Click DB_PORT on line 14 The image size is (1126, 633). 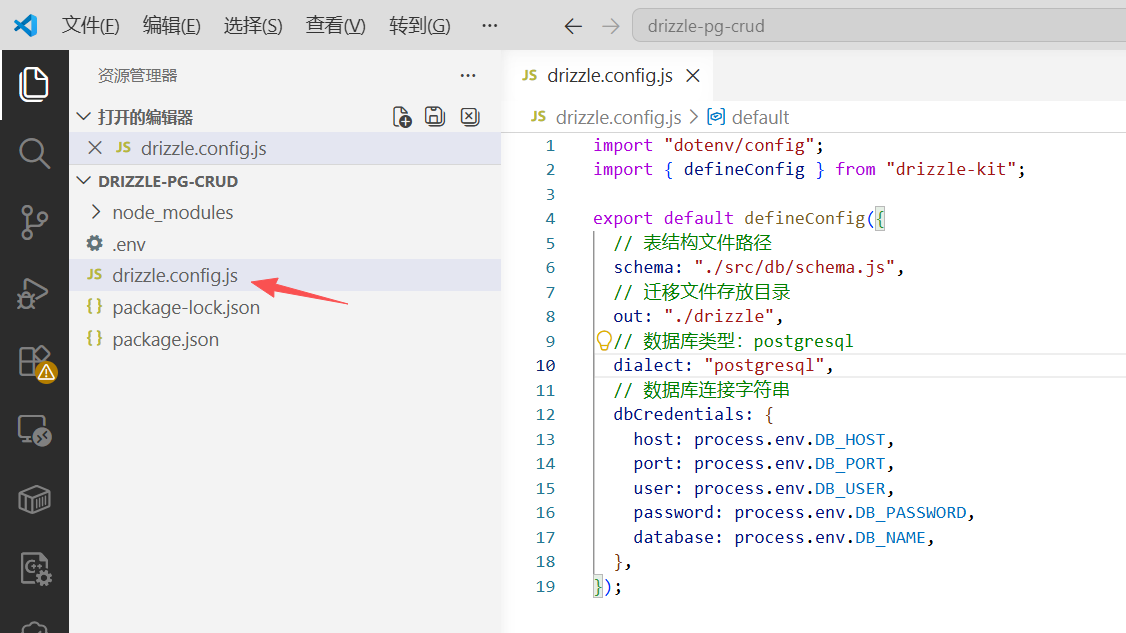[850, 463]
